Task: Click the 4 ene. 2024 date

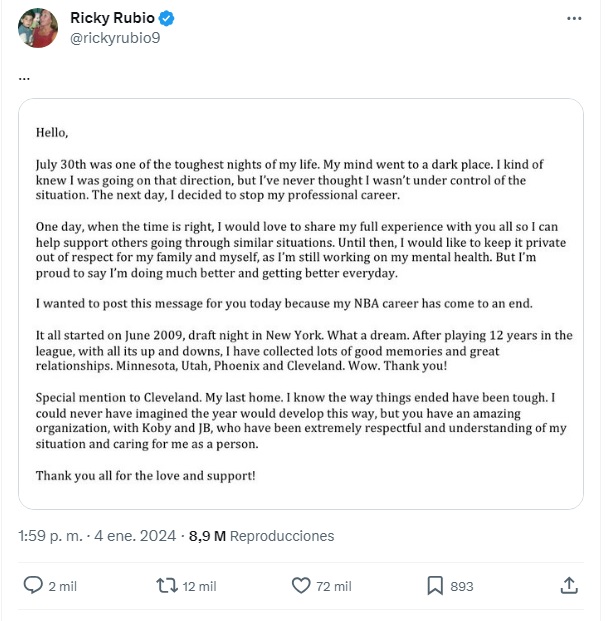Action: click(135, 536)
